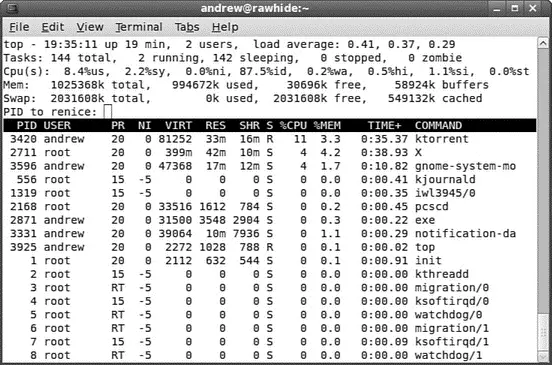
Task: Click the watchdog/0 process name
Action: pyautogui.click(x=448, y=315)
